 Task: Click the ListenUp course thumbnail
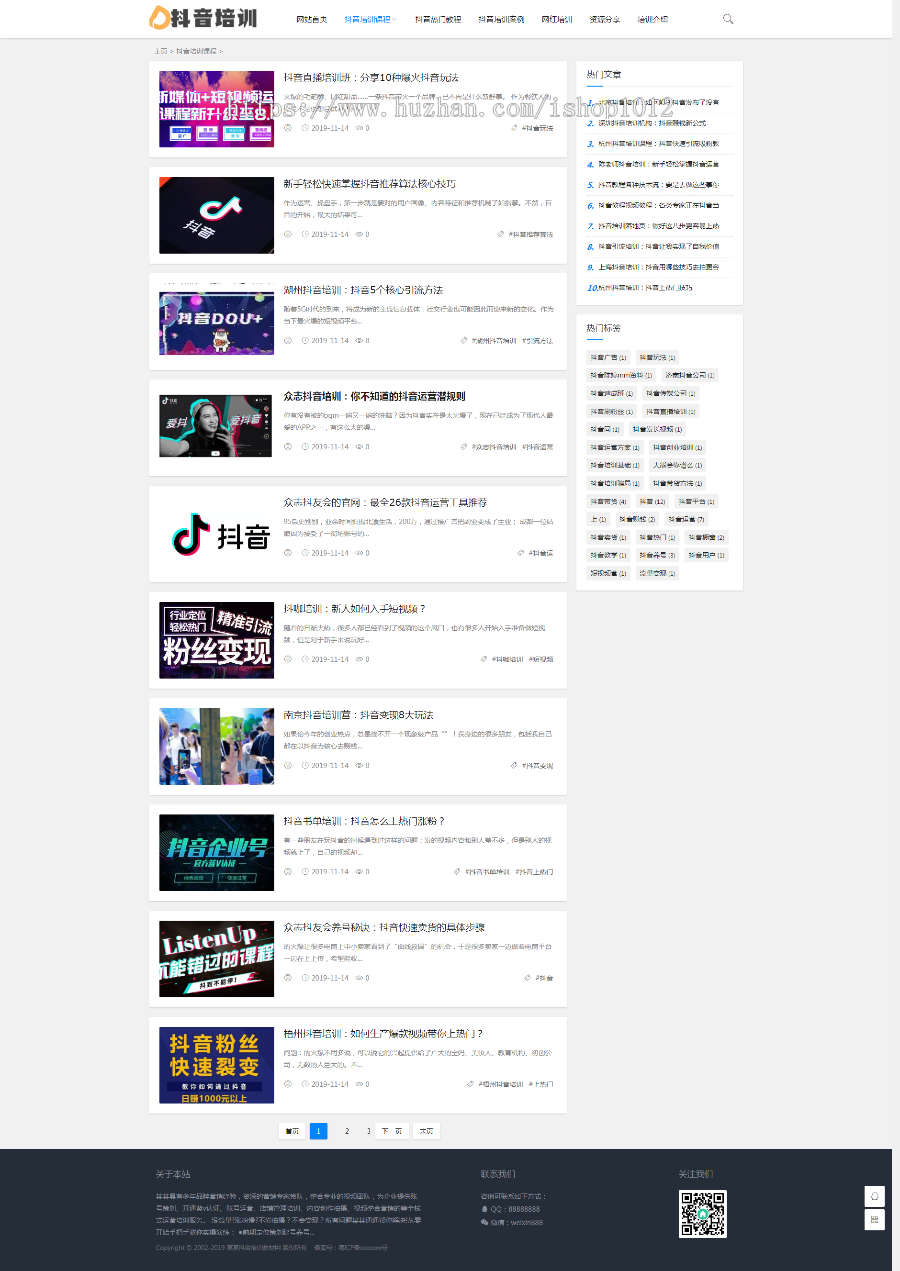[x=216, y=959]
